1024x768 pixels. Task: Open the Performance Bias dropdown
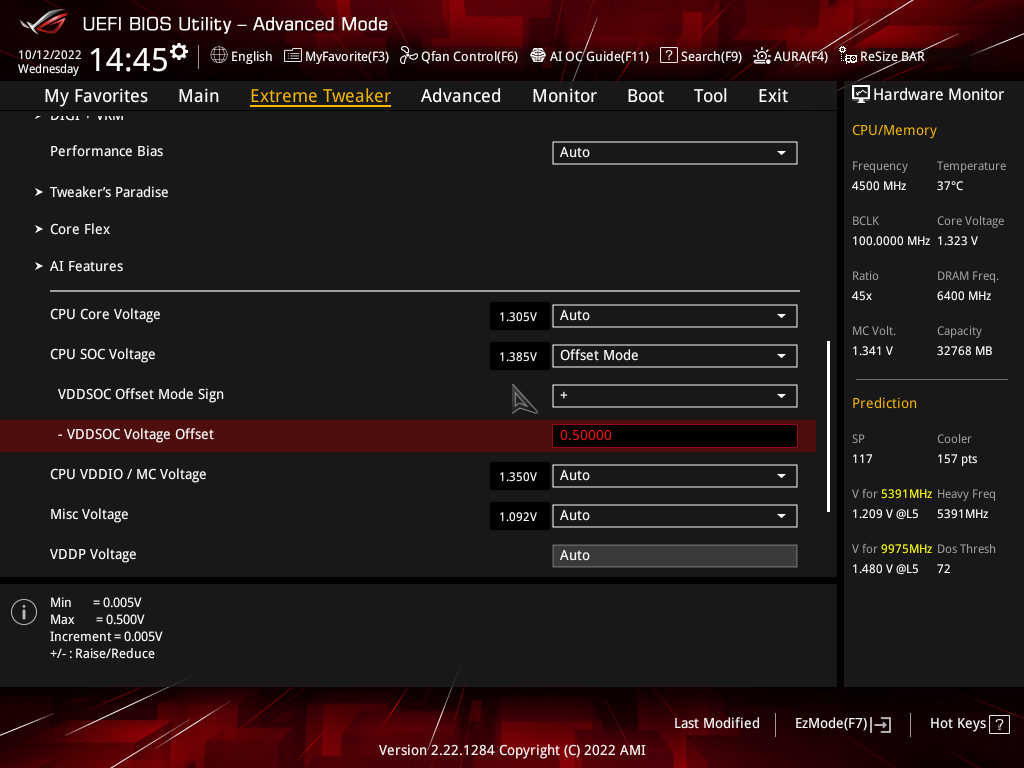click(x=675, y=153)
